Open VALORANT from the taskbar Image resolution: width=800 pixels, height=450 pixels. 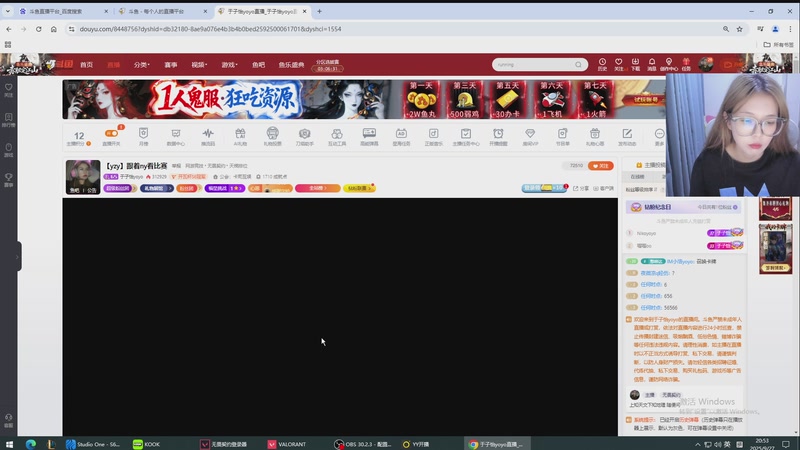(287, 444)
